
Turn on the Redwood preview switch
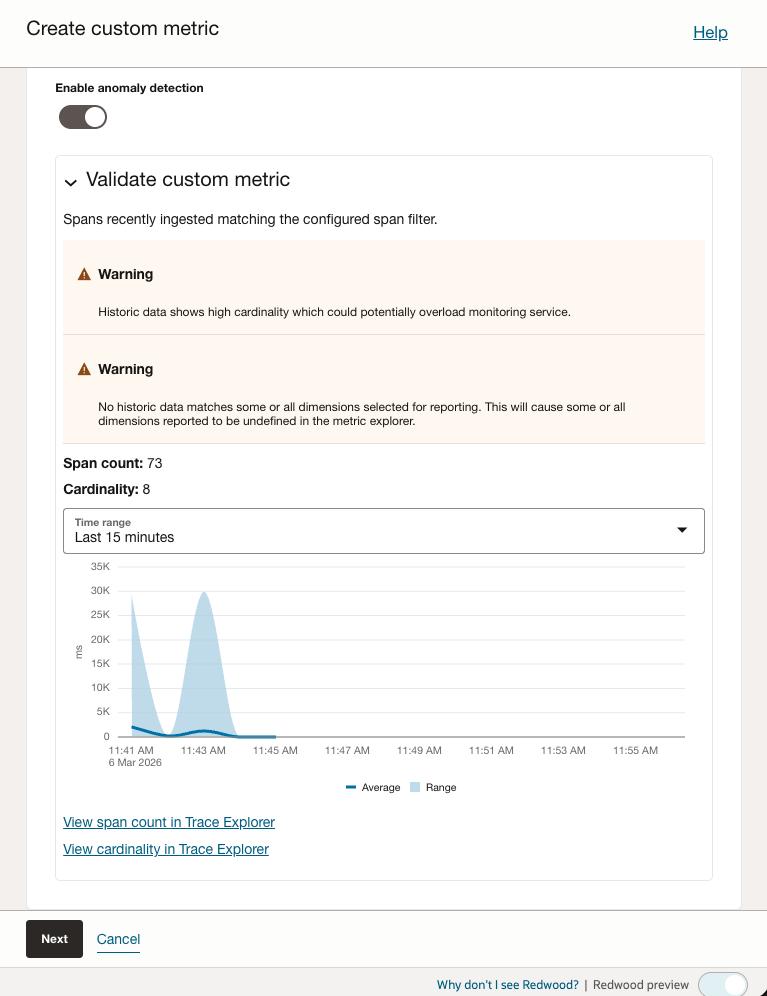point(724,984)
